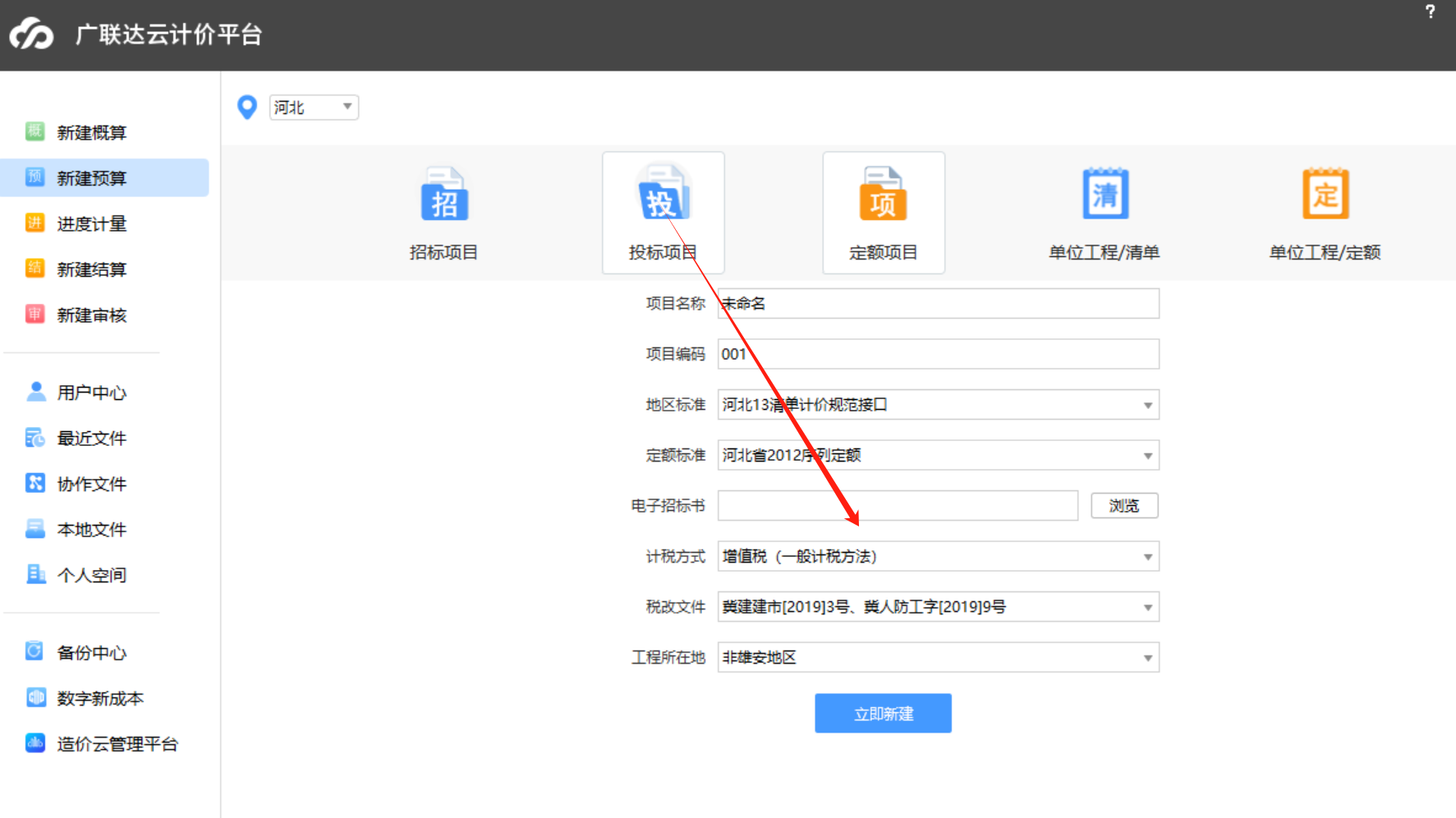Click the 电子招标书 file path field
1456x818 pixels.
(898, 506)
